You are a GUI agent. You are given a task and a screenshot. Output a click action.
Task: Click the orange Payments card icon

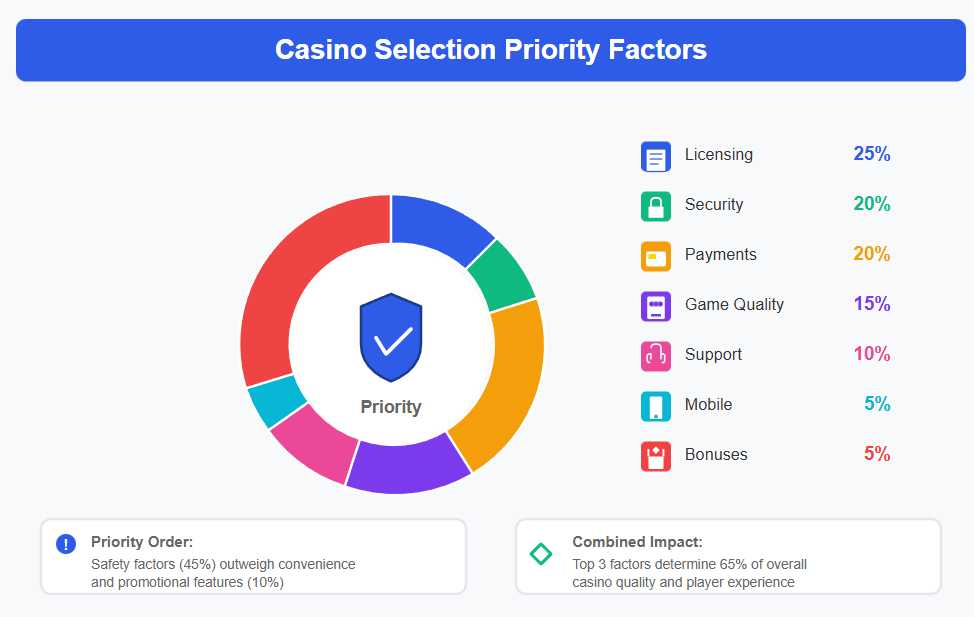pyautogui.click(x=656, y=256)
